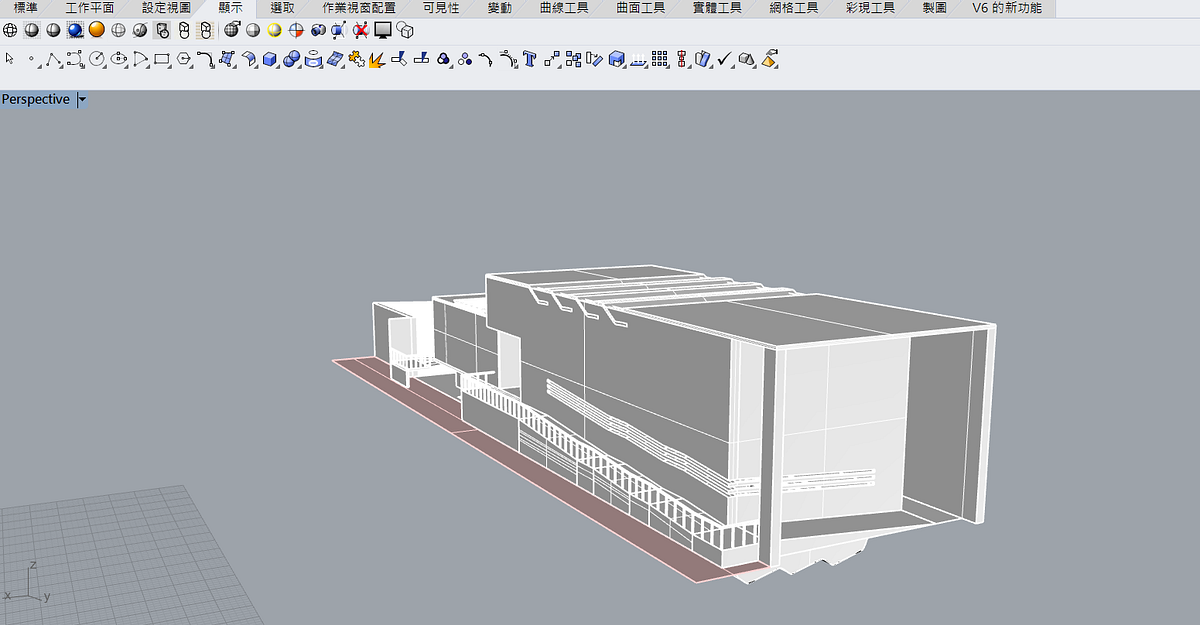Image resolution: width=1200 pixels, height=625 pixels.
Task: Expand the Arc tool flyout triangle
Action: [148, 67]
